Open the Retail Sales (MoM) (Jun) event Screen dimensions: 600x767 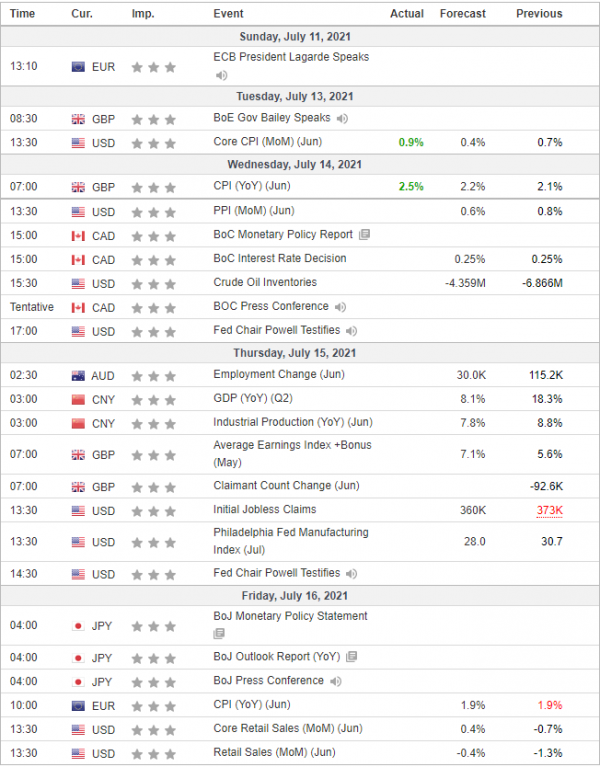tap(274, 752)
